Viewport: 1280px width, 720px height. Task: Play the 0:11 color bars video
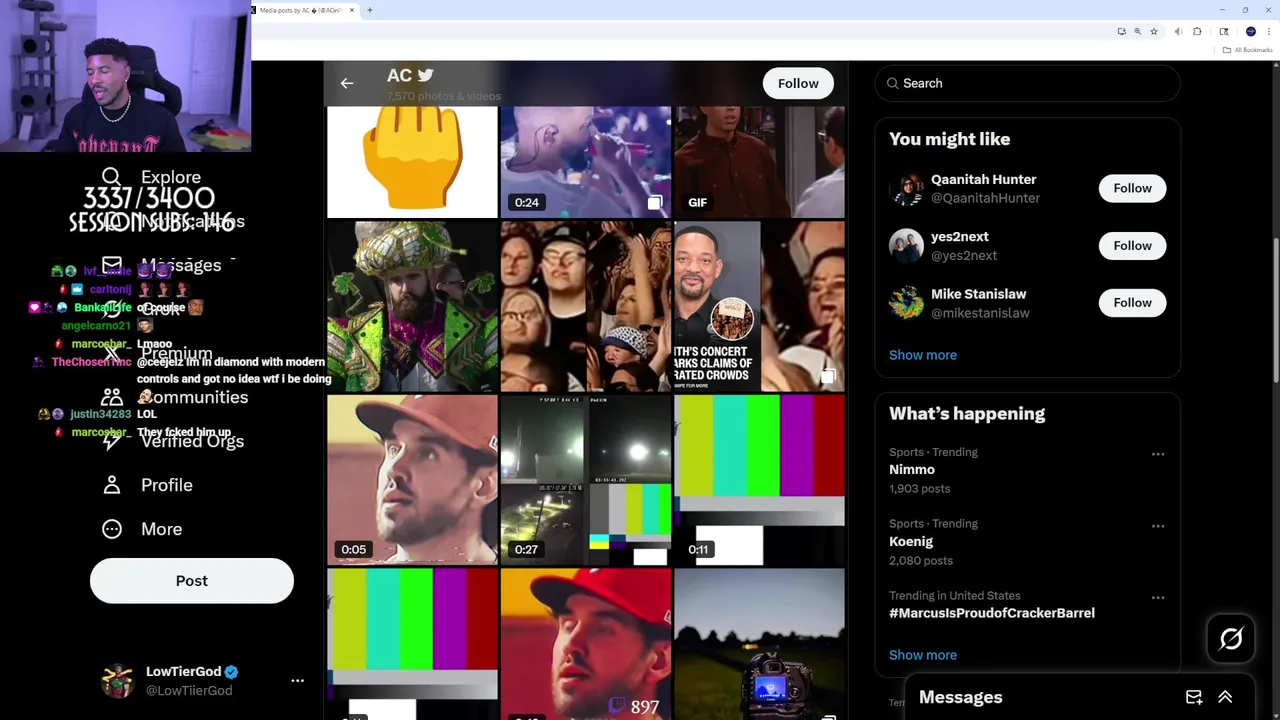760,480
